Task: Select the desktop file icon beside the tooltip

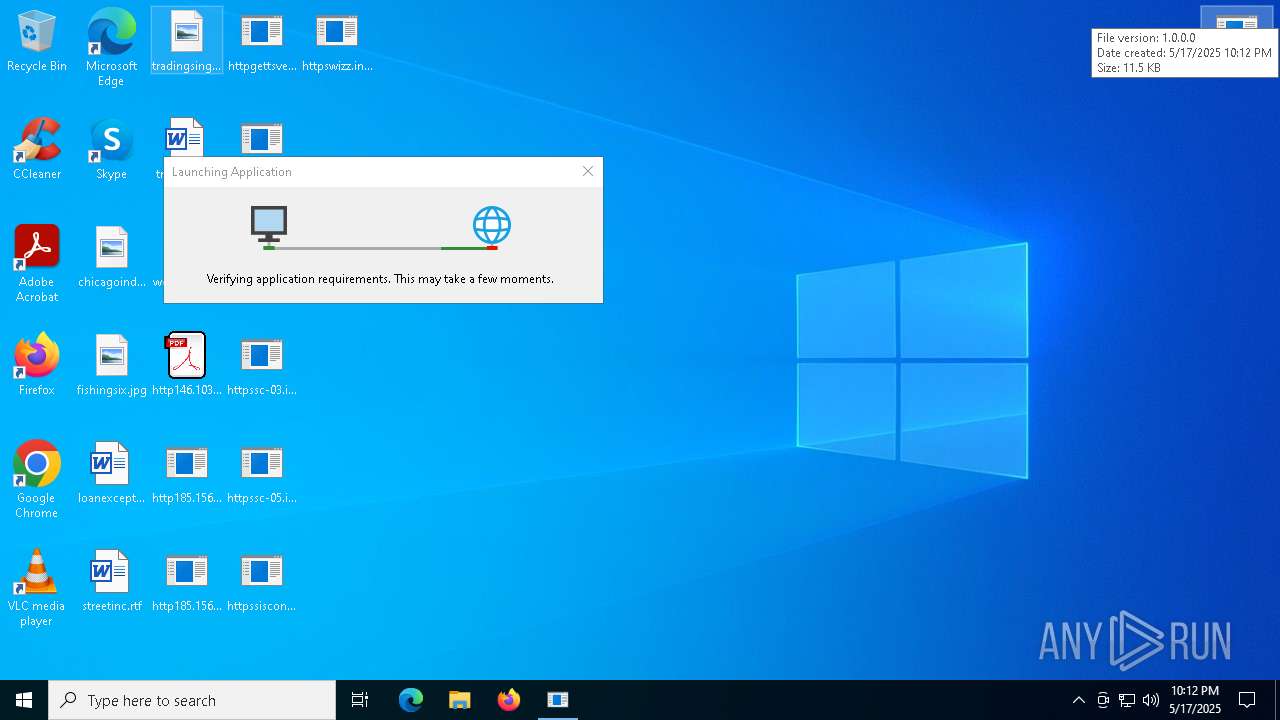Action: (1236, 20)
